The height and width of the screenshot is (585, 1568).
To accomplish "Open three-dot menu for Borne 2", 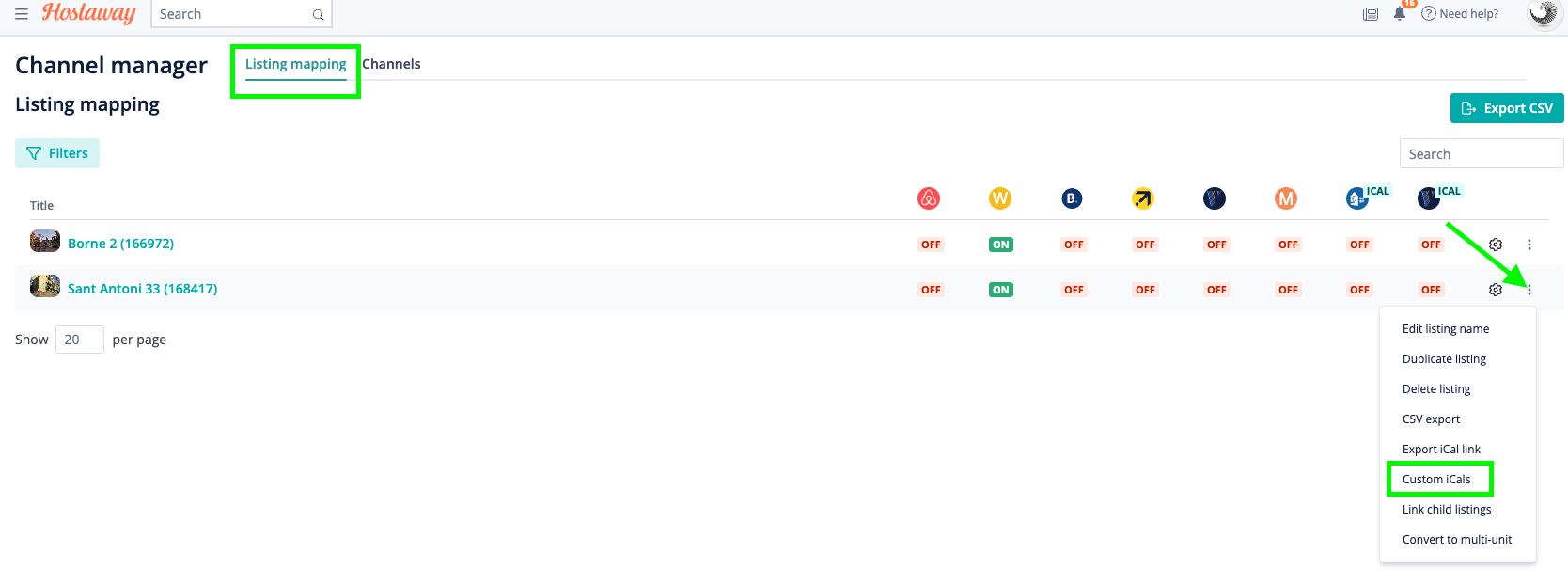I will (x=1529, y=245).
